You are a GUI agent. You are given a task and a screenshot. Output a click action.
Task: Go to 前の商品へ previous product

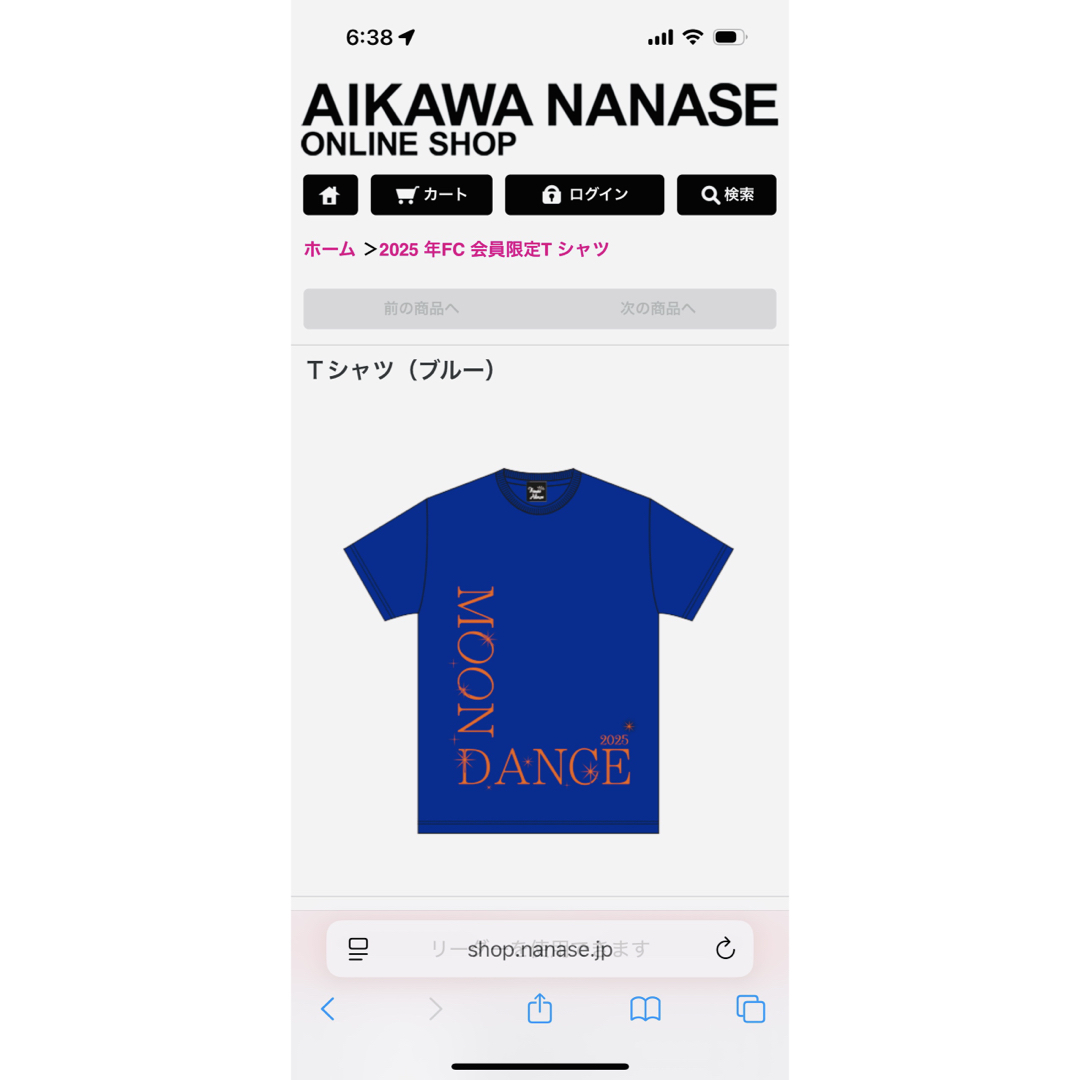click(x=422, y=308)
